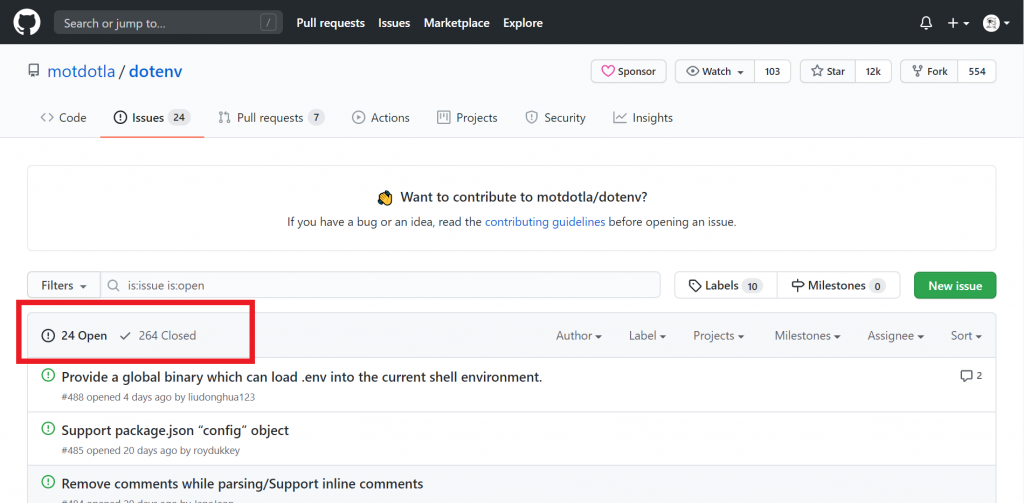Open the notifications bell

(x=926, y=23)
